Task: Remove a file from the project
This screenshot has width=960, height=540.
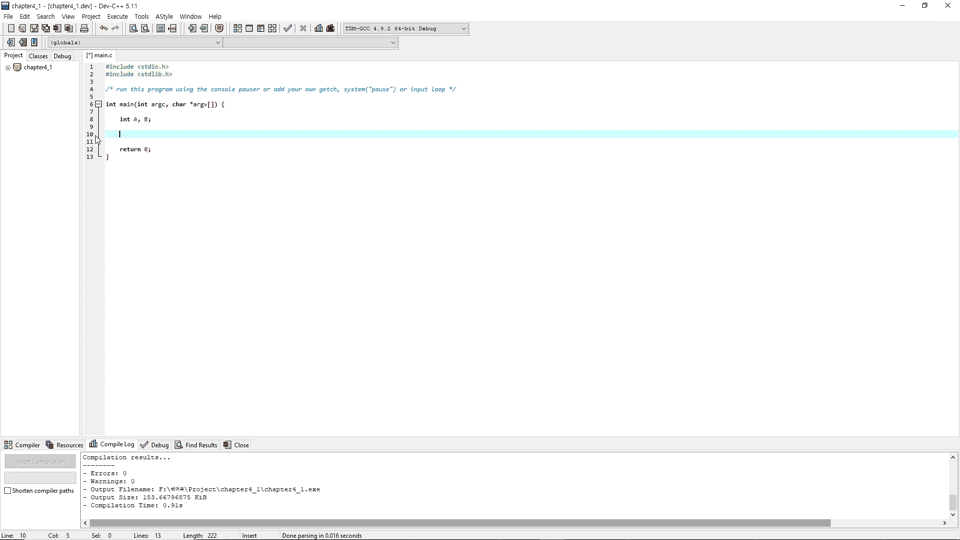Action: [x=203, y=28]
